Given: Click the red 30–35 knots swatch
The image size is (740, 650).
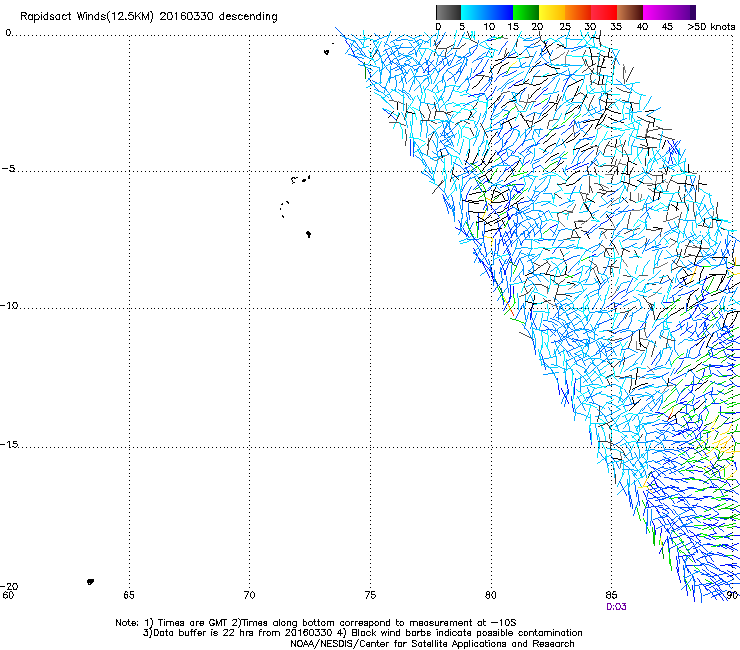Looking at the screenshot, I should [604, 12].
